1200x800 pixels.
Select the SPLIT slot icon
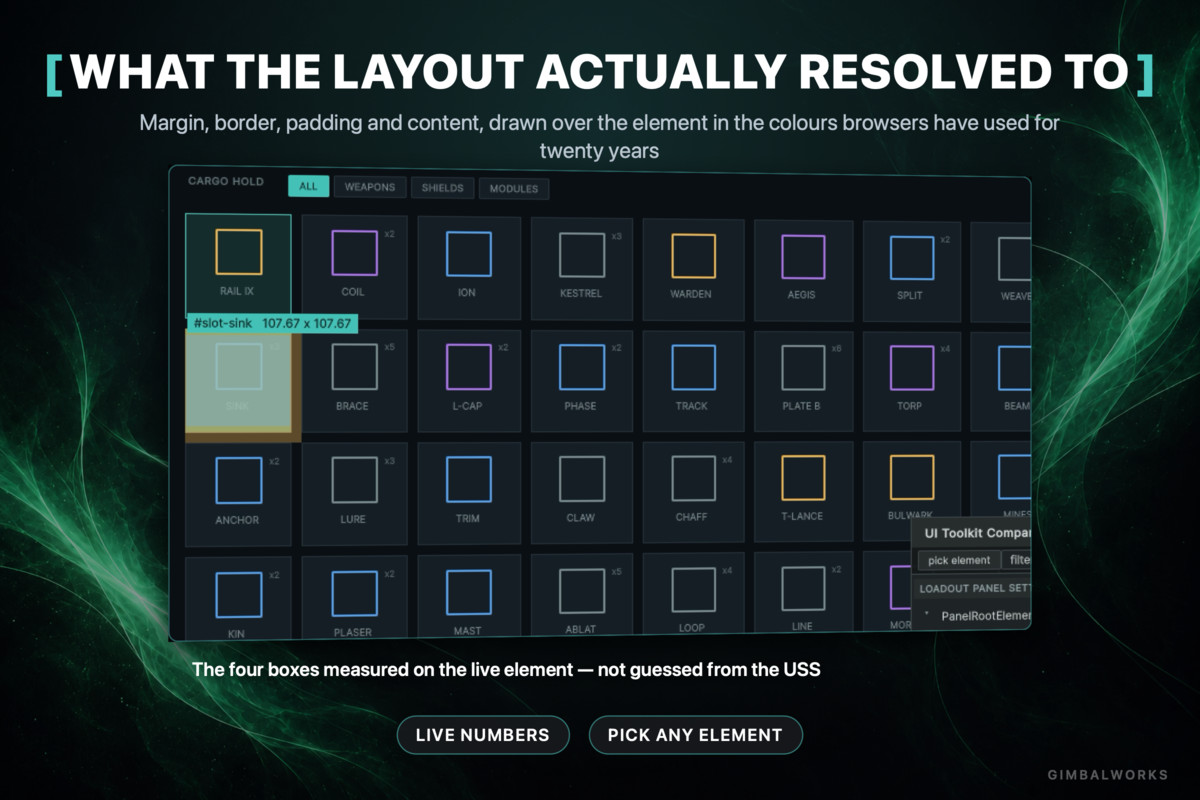[x=912, y=258]
